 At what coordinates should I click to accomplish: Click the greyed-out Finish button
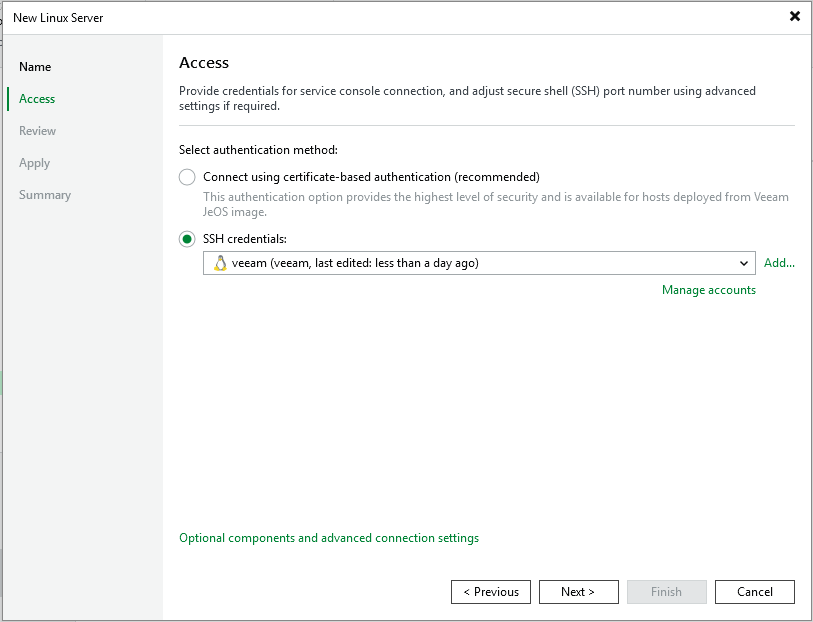666,592
